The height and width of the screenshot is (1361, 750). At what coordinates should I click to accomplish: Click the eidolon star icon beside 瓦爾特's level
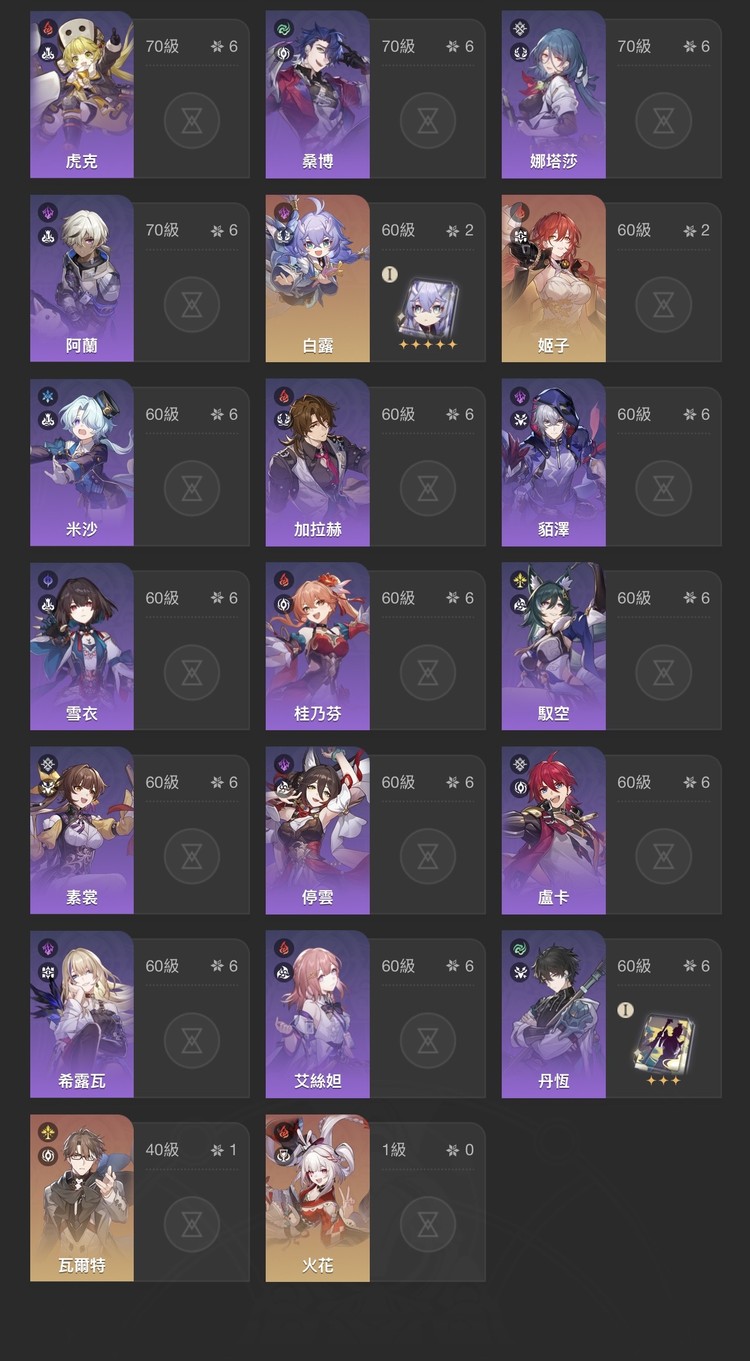point(217,1150)
